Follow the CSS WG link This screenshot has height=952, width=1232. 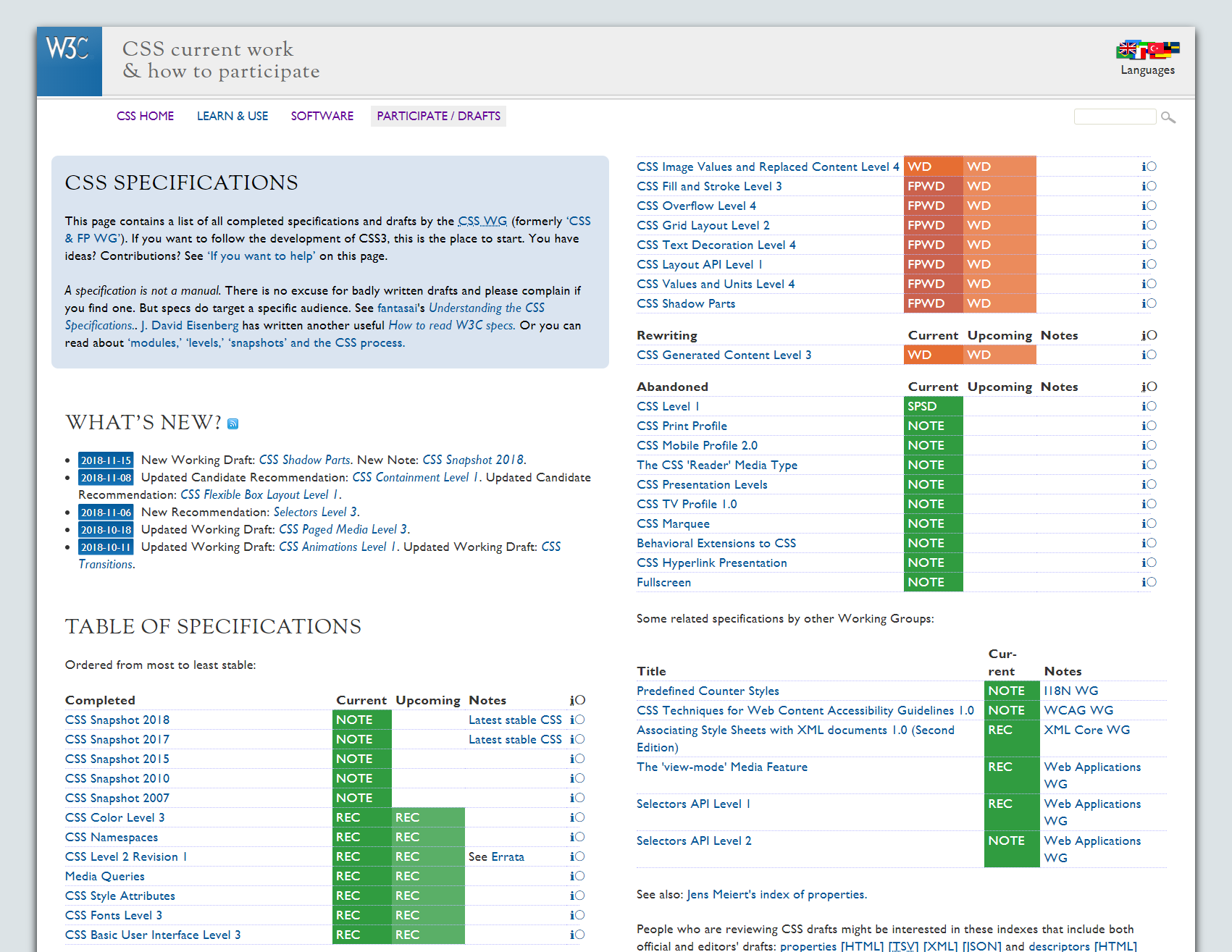pyautogui.click(x=482, y=221)
